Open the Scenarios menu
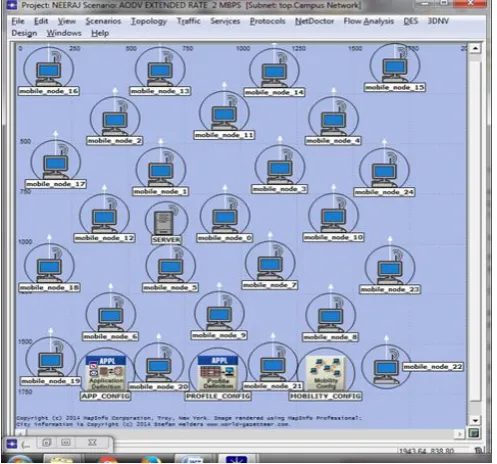 tap(103, 21)
